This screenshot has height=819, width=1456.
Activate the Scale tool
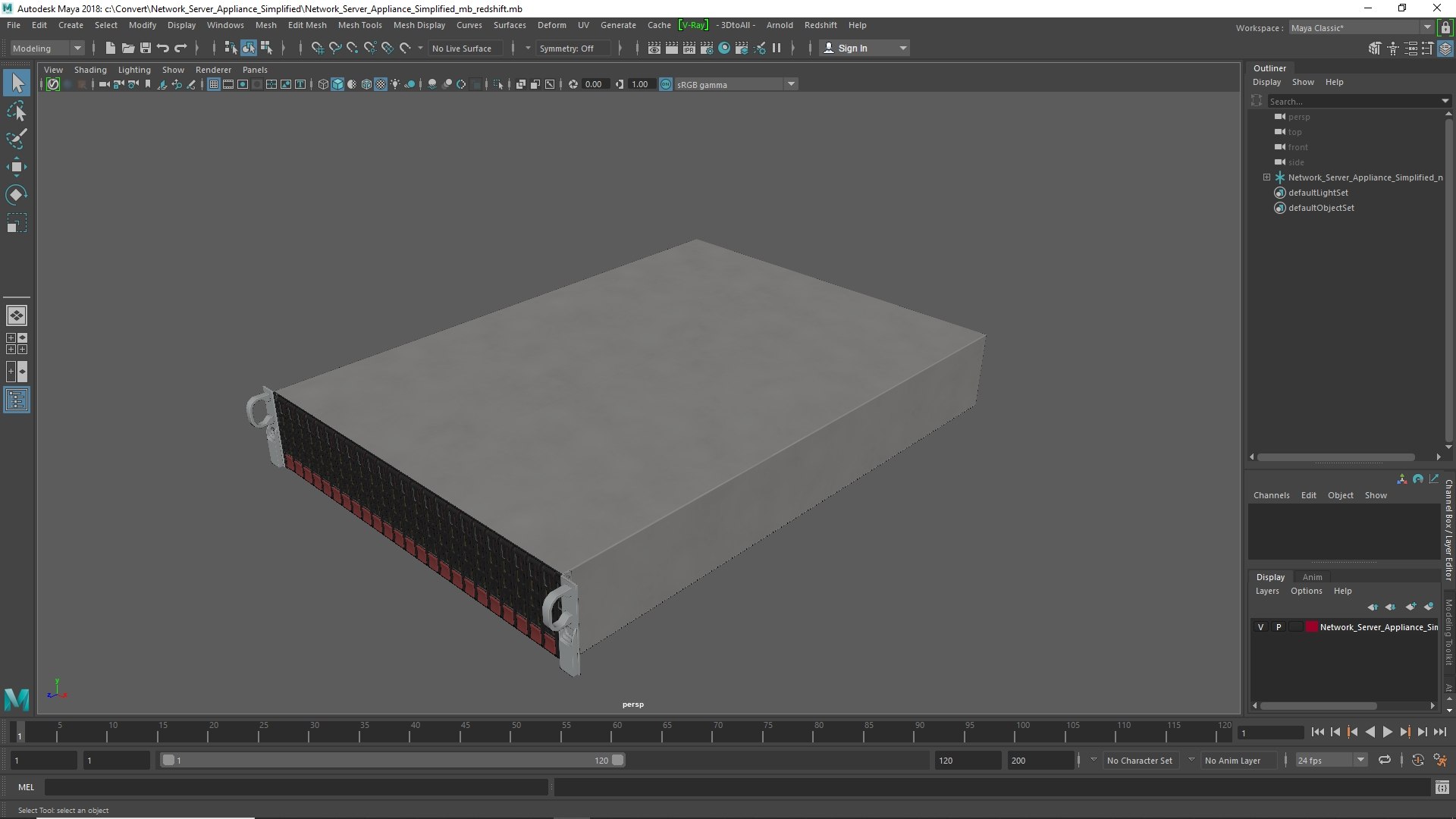click(x=17, y=223)
